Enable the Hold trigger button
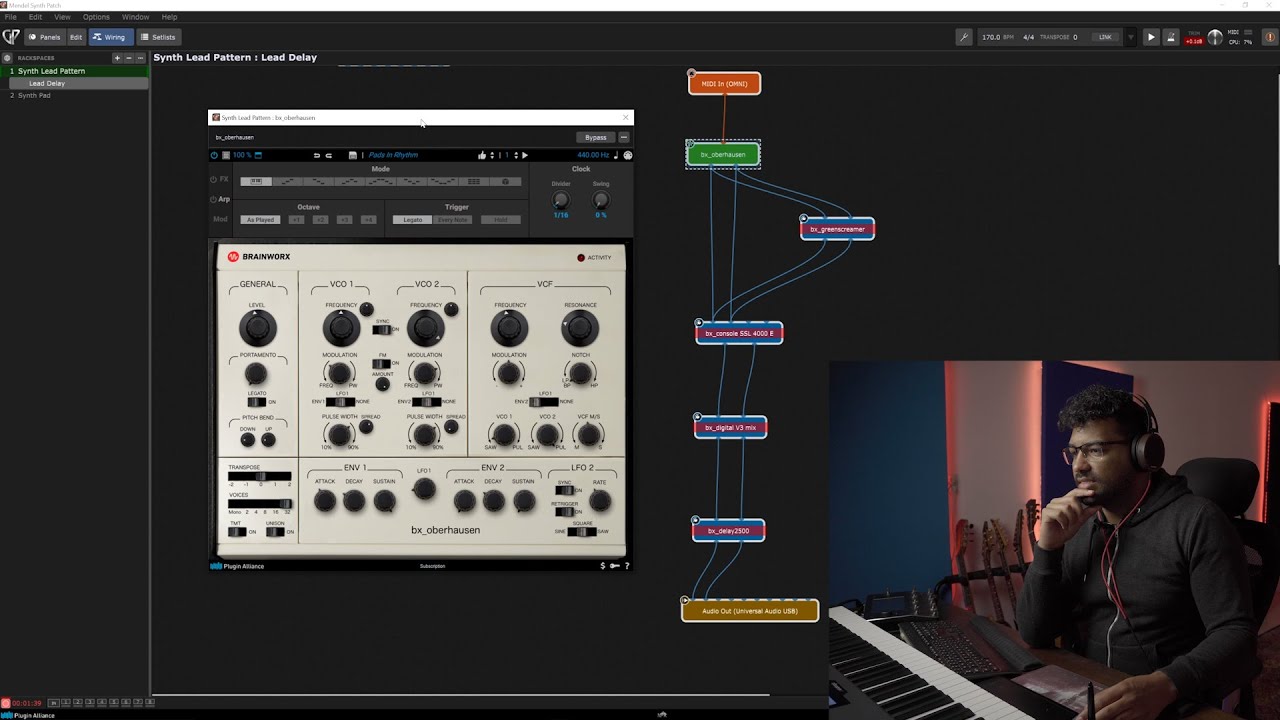This screenshot has width=1280, height=720. 501,220
